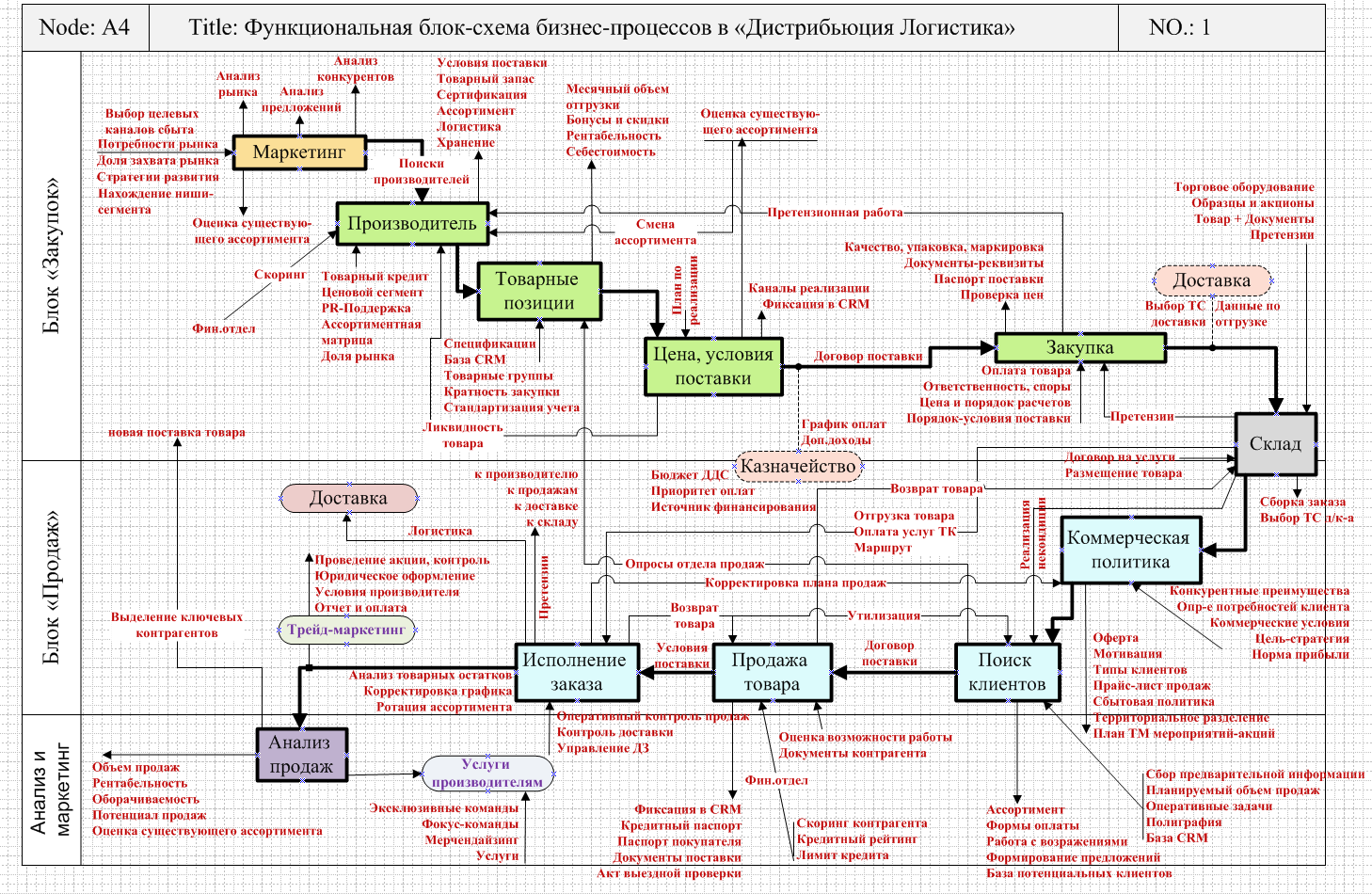Click the Скоринг label
The image size is (1372, 894).
click(x=279, y=275)
